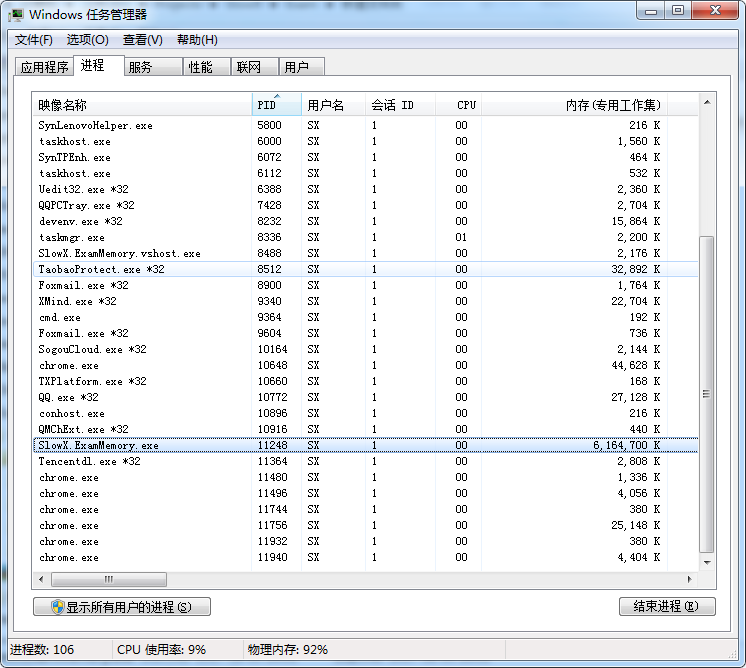Image resolution: width=746 pixels, height=668 pixels.
Task: Select the QQPCTray.exe *32 process
Action: coord(365,205)
